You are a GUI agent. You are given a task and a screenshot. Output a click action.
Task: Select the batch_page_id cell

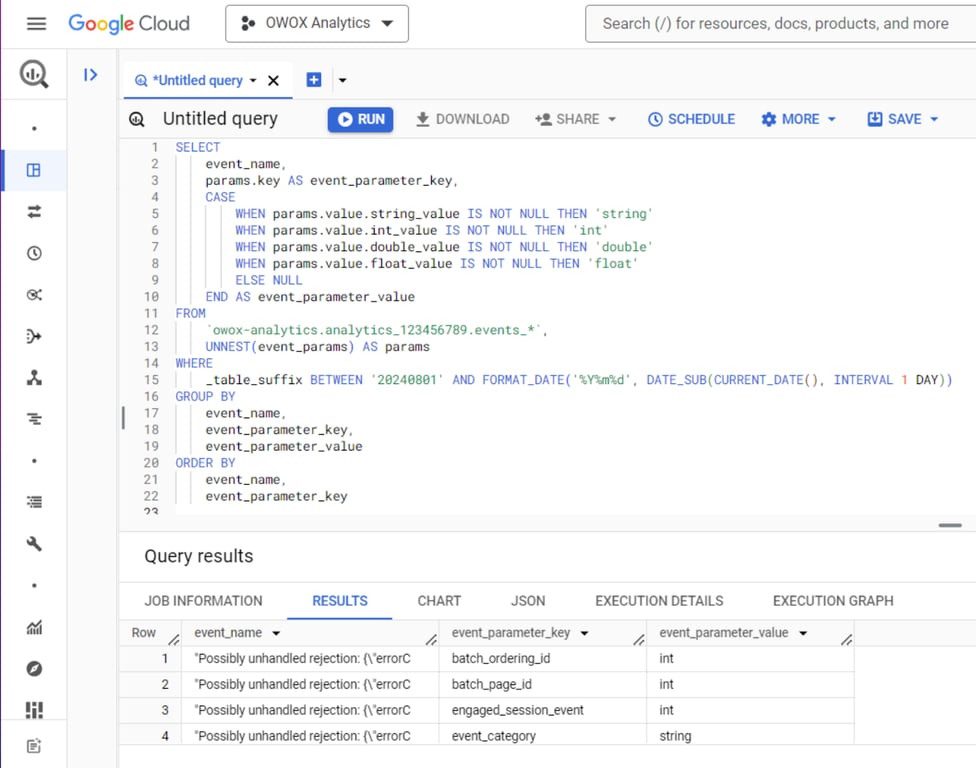(x=542, y=684)
